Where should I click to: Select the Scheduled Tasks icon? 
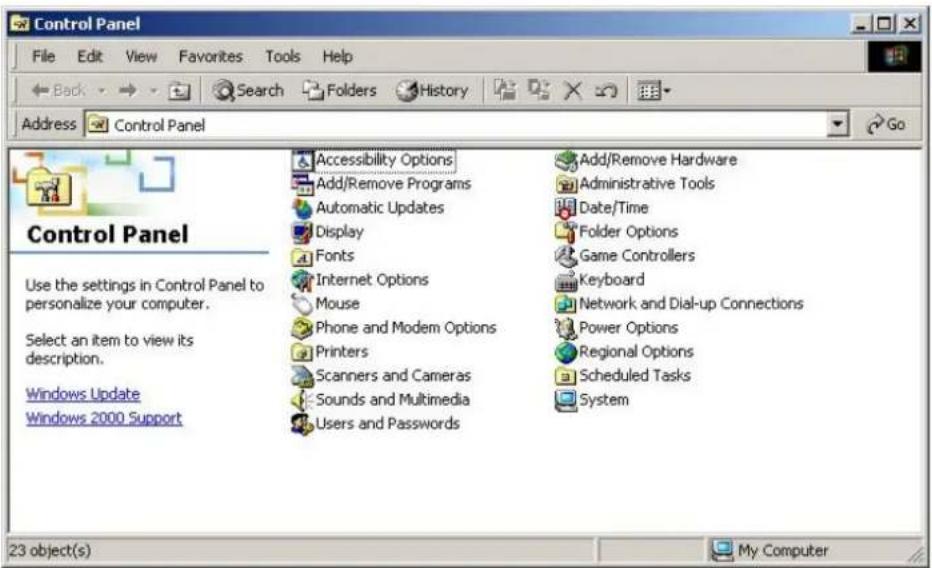[x=566, y=376]
